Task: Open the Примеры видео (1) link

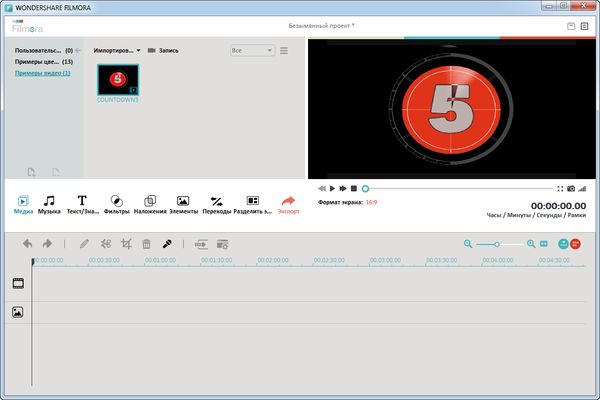Action: pyautogui.click(x=42, y=73)
